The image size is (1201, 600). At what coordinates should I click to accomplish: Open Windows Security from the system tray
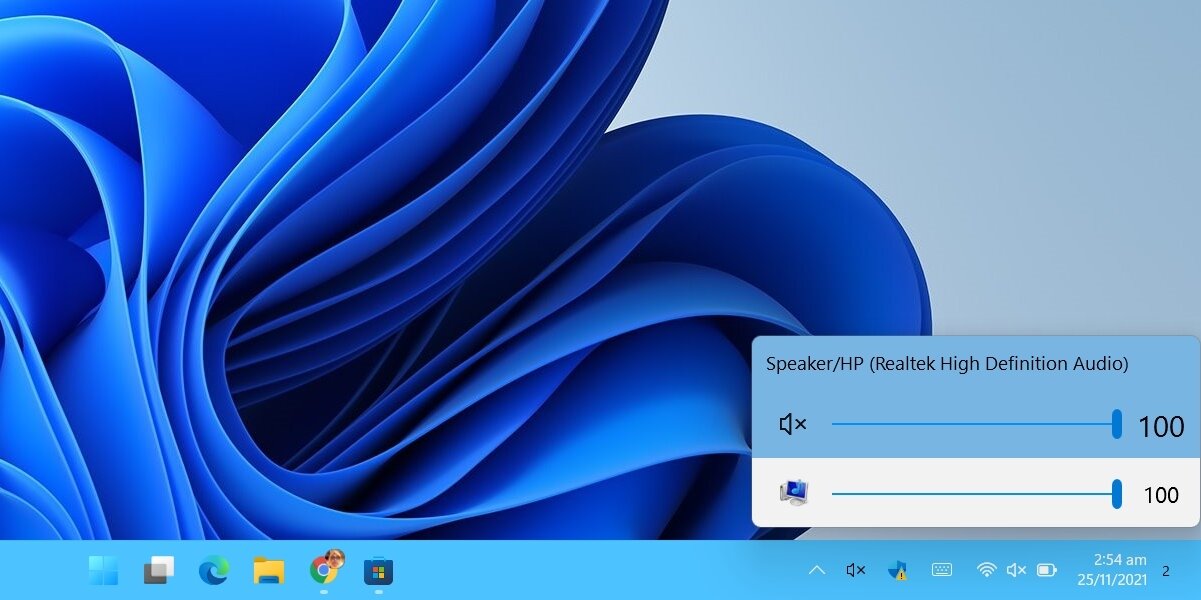tap(897, 570)
